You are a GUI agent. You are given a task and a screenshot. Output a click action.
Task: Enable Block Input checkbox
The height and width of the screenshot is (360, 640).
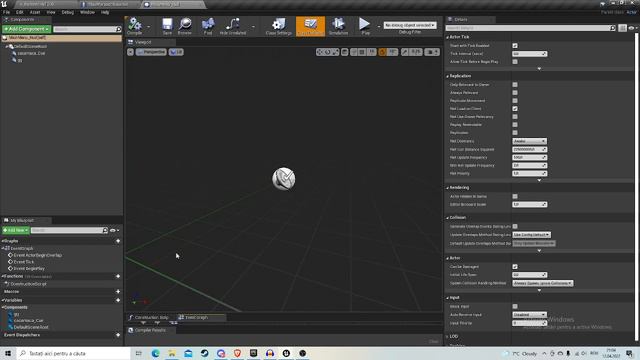[515, 306]
